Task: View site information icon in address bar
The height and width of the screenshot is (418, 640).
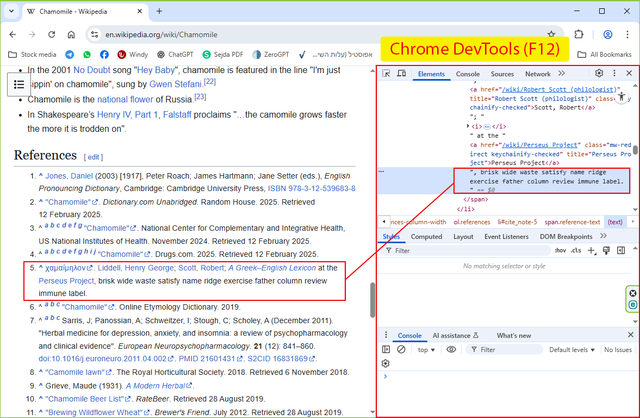Action: (x=95, y=34)
